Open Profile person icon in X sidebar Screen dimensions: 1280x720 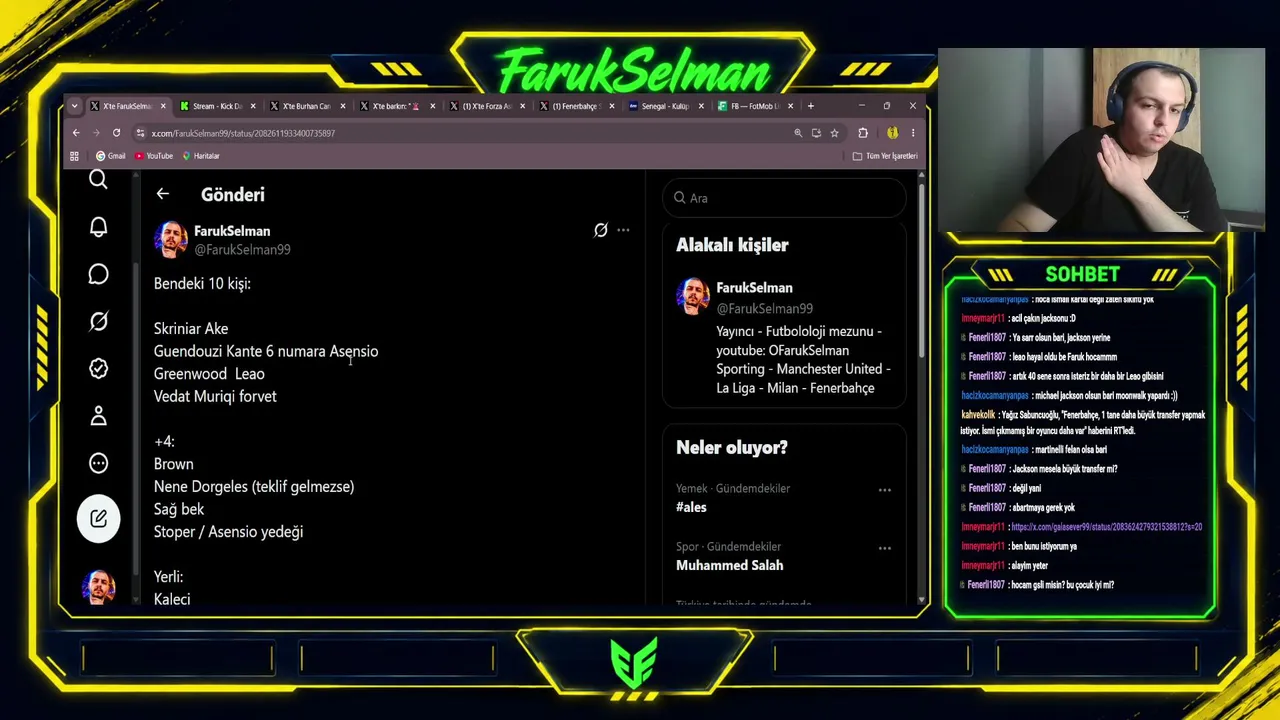click(x=98, y=416)
